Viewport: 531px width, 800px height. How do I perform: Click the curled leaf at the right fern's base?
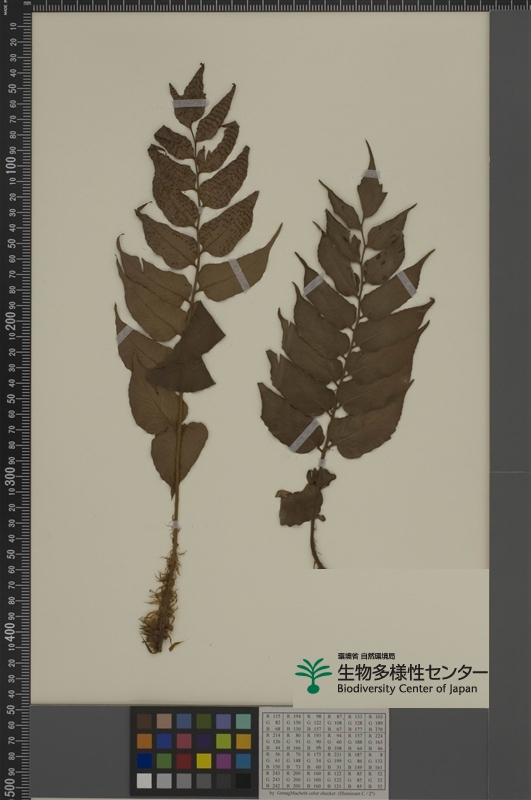point(304,498)
